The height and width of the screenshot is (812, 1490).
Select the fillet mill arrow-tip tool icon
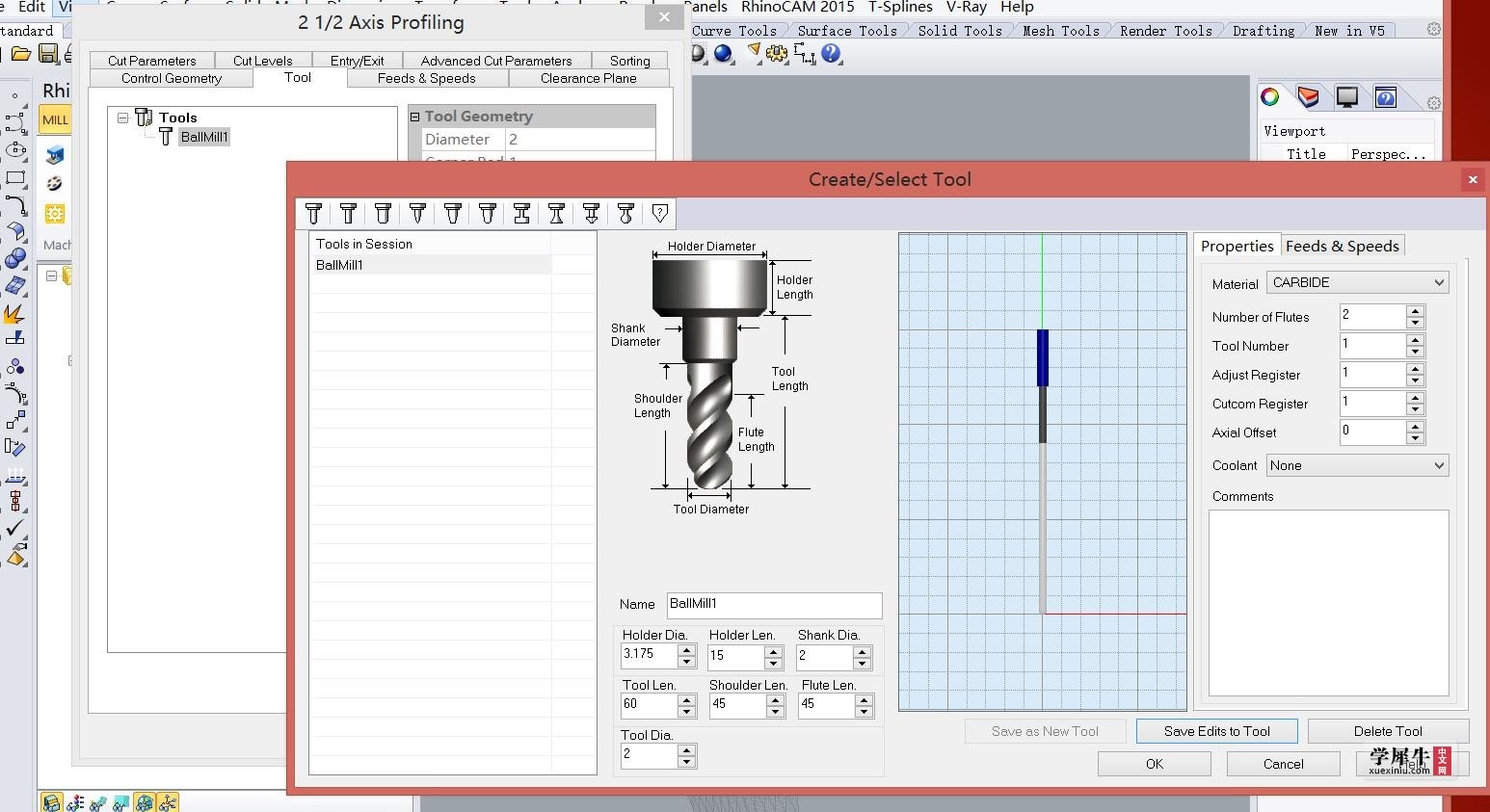coord(591,214)
